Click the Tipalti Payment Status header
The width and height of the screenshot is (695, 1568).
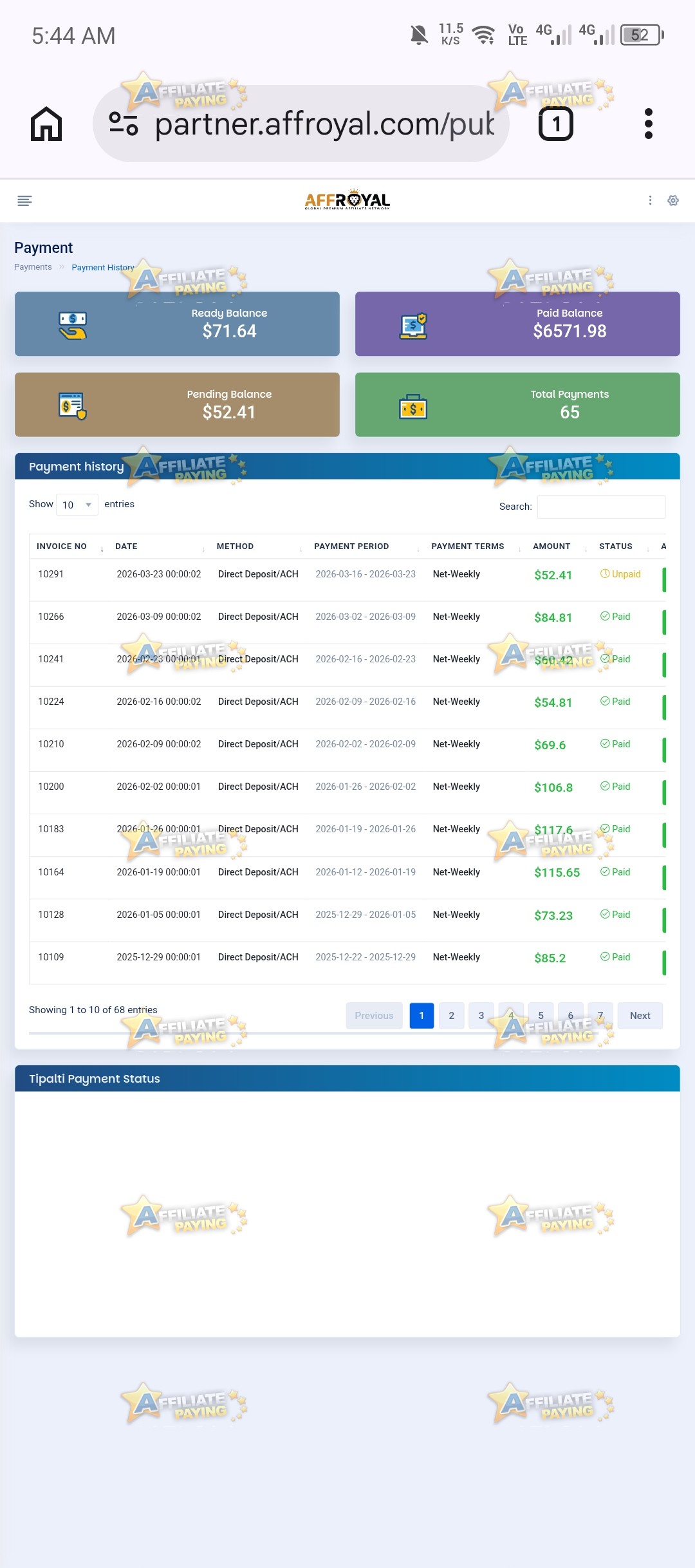[347, 1078]
